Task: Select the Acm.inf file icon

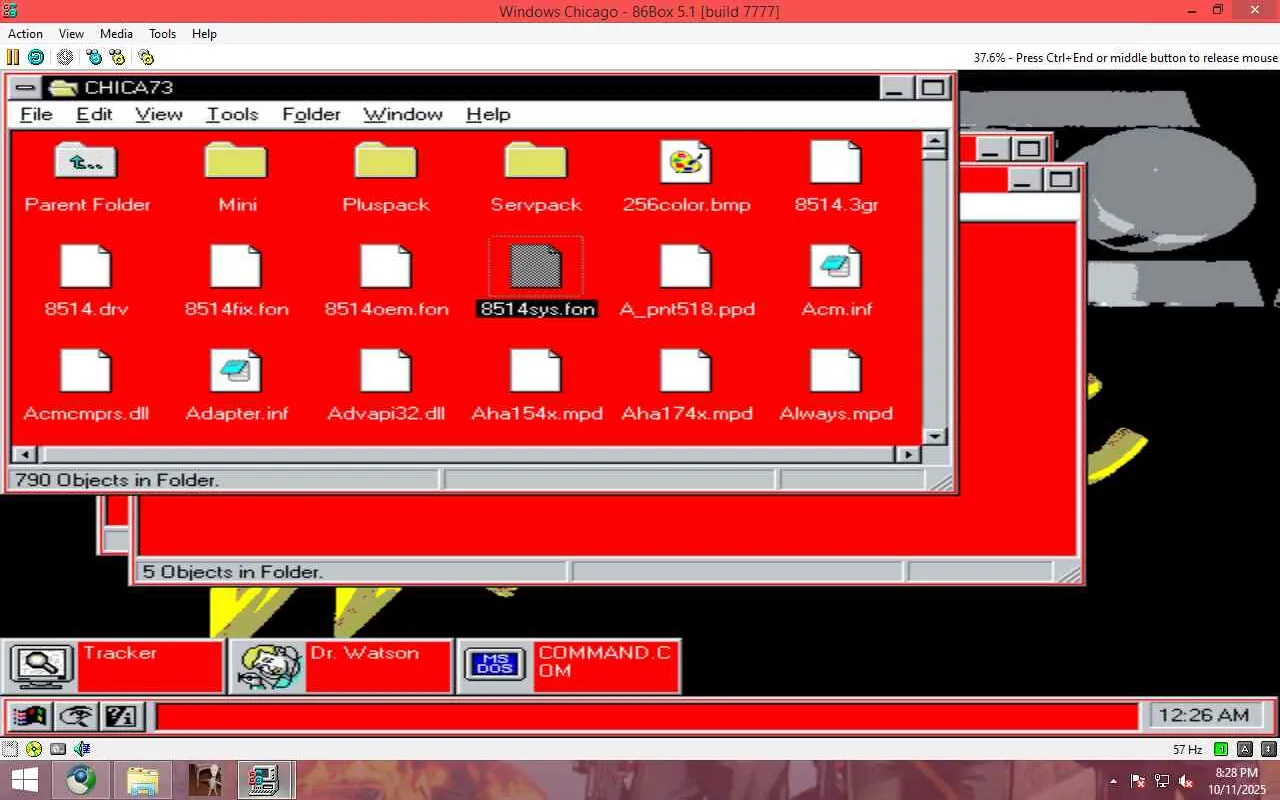Action: (x=836, y=266)
